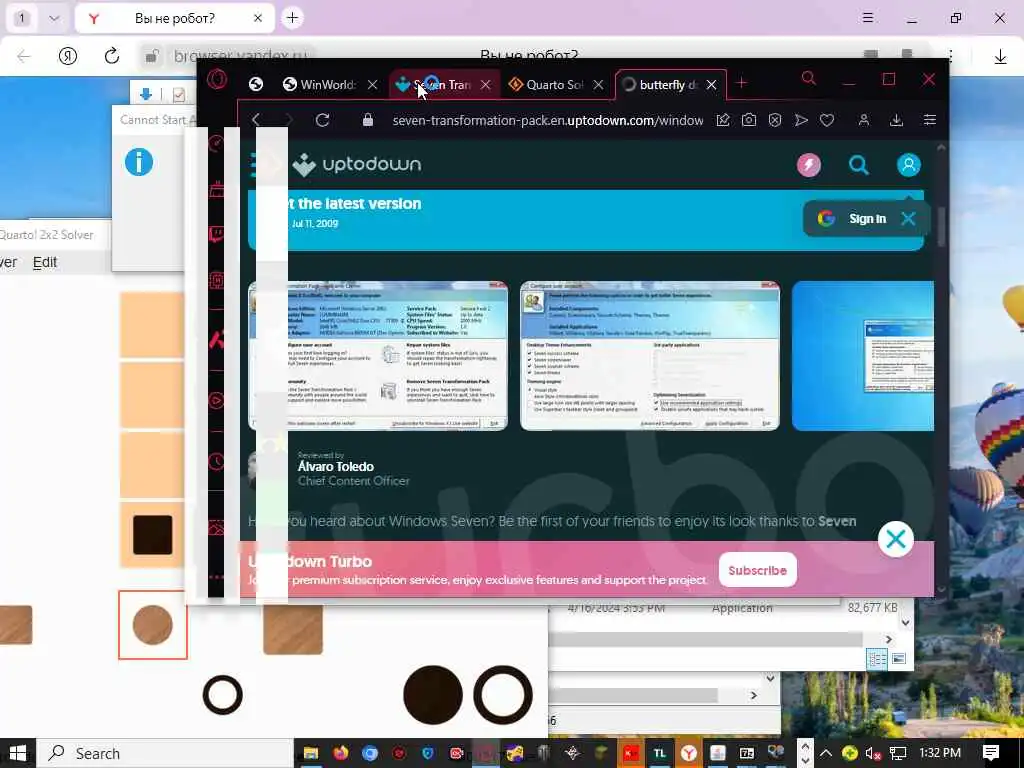Viewport: 1024px width, 768px height.
Task: Switch file explorer to large icons view
Action: point(899,659)
